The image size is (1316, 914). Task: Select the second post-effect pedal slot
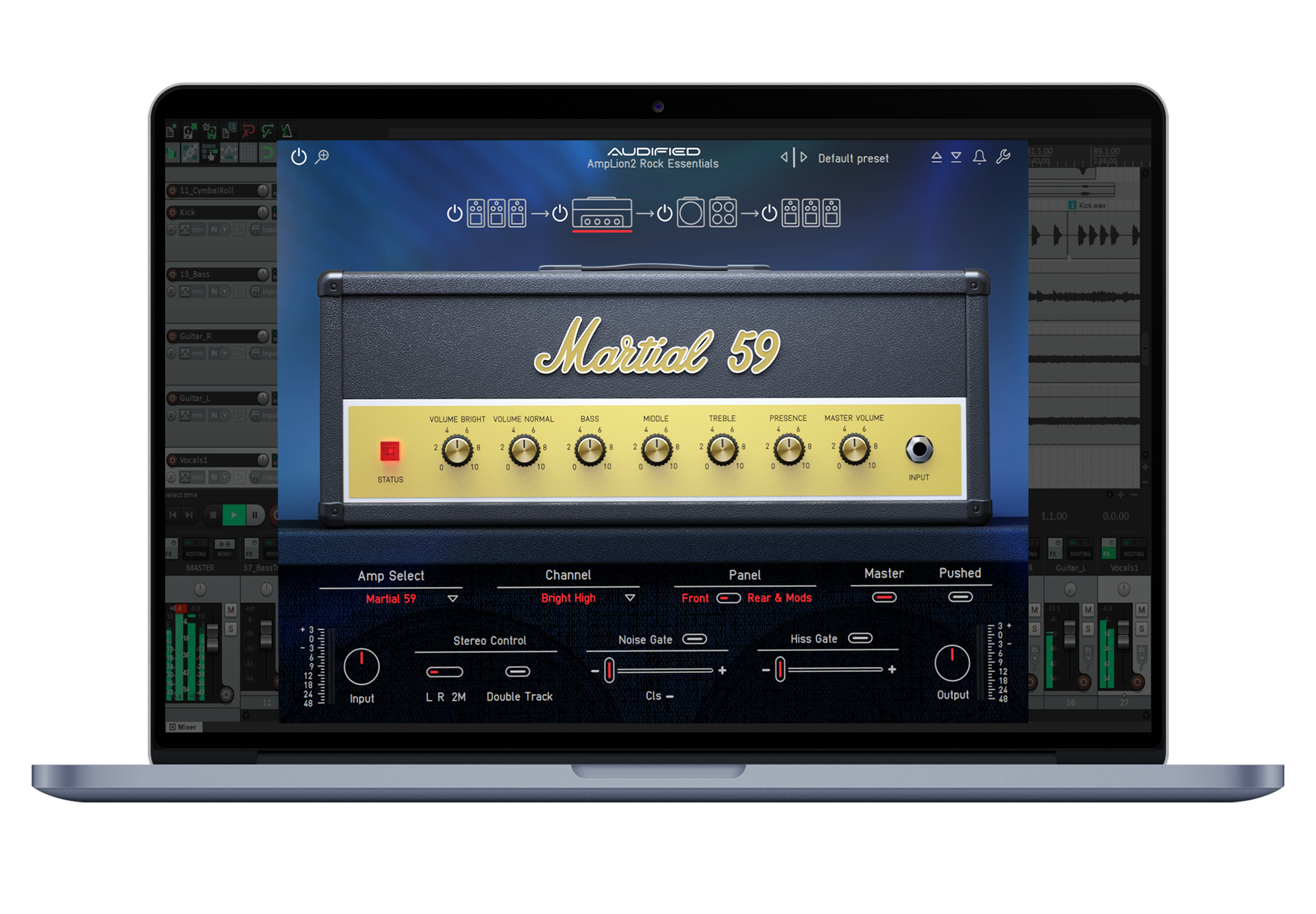coord(811,213)
